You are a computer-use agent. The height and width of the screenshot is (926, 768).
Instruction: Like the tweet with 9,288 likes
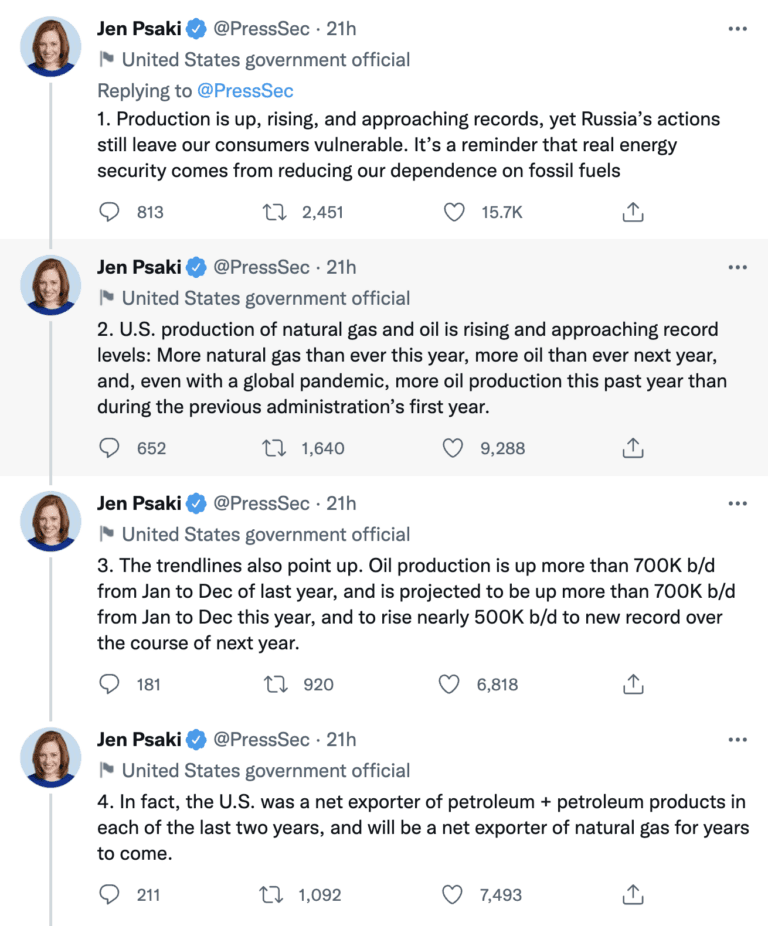point(453,449)
